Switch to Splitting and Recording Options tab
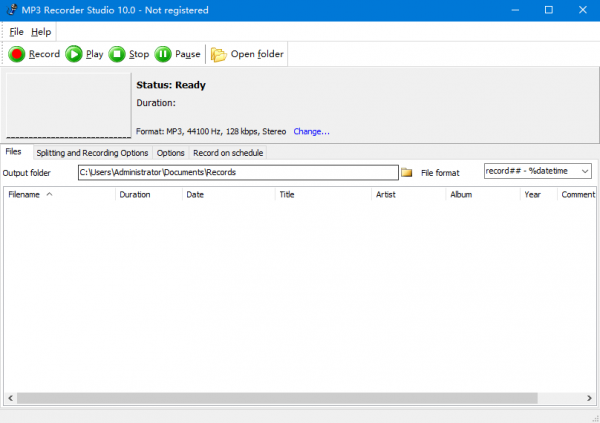This screenshot has height=423, width=600. [92, 153]
